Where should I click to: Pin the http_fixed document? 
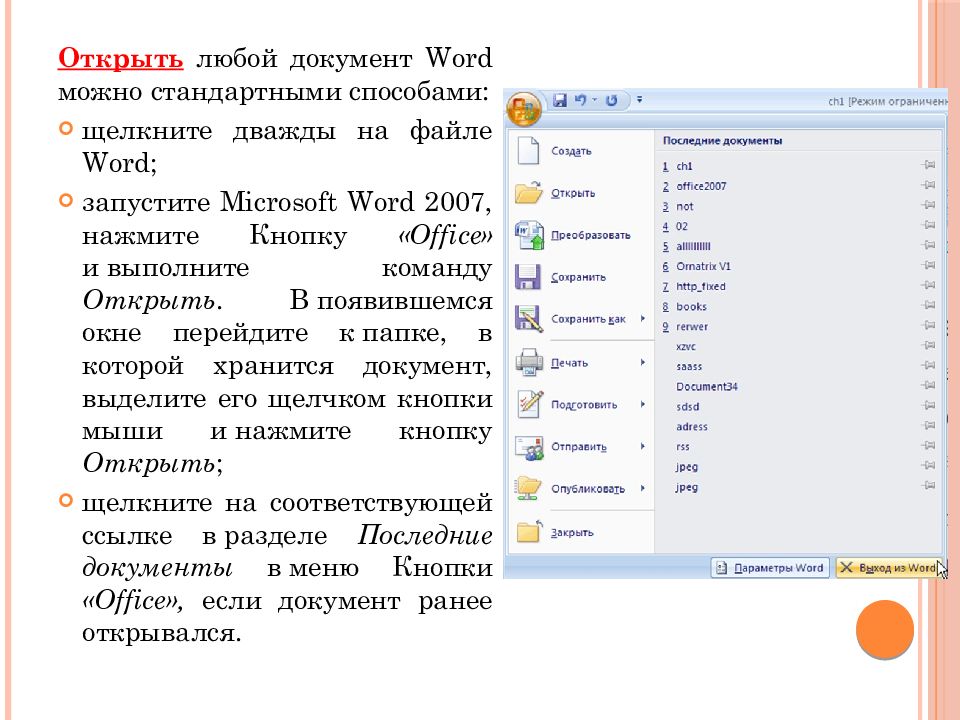(x=928, y=285)
